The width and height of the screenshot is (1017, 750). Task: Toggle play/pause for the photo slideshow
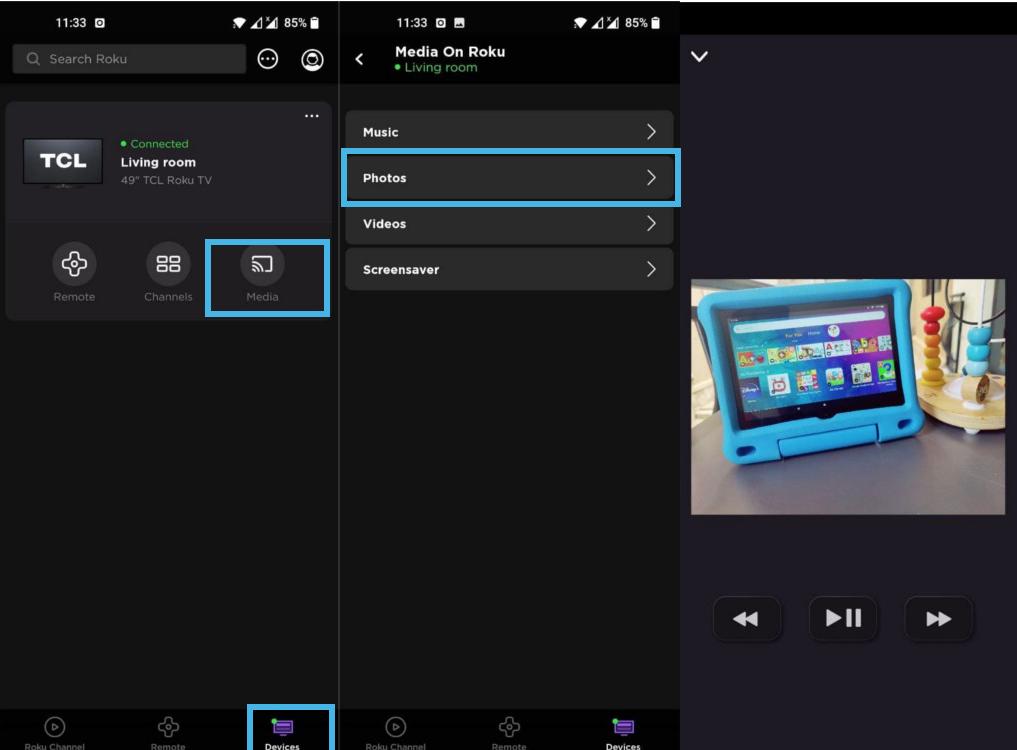pyautogui.click(x=843, y=618)
